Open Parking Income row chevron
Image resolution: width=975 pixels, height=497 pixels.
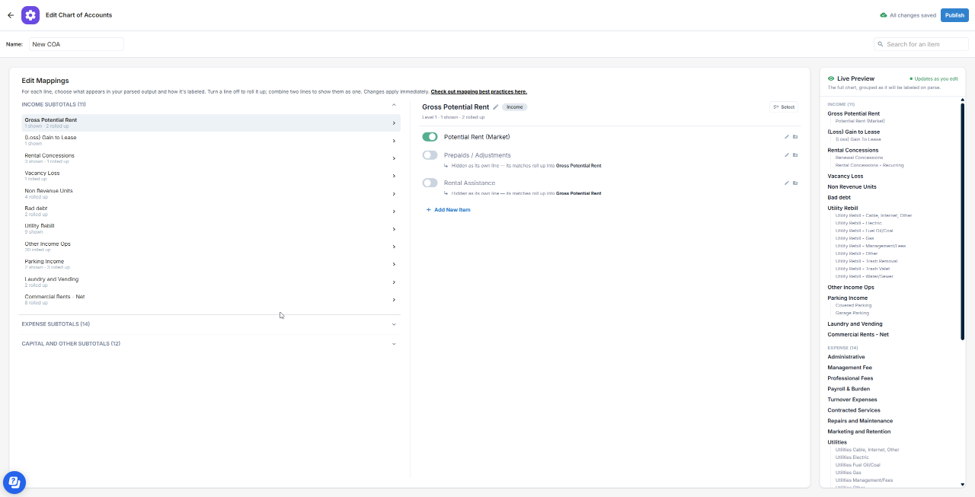click(x=394, y=264)
